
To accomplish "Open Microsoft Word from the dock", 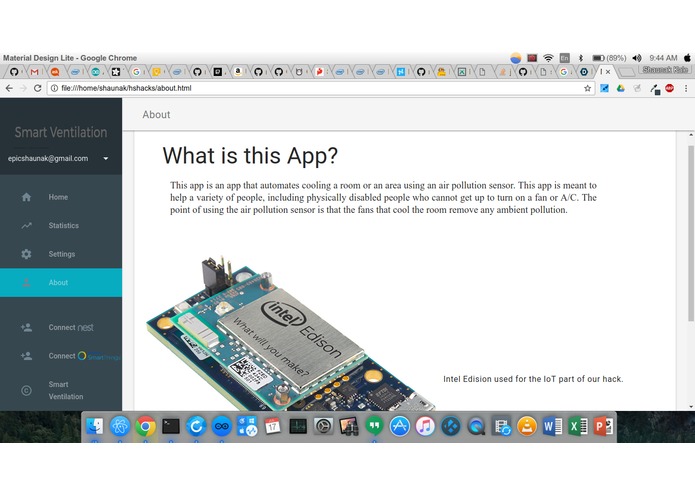I will [552, 427].
